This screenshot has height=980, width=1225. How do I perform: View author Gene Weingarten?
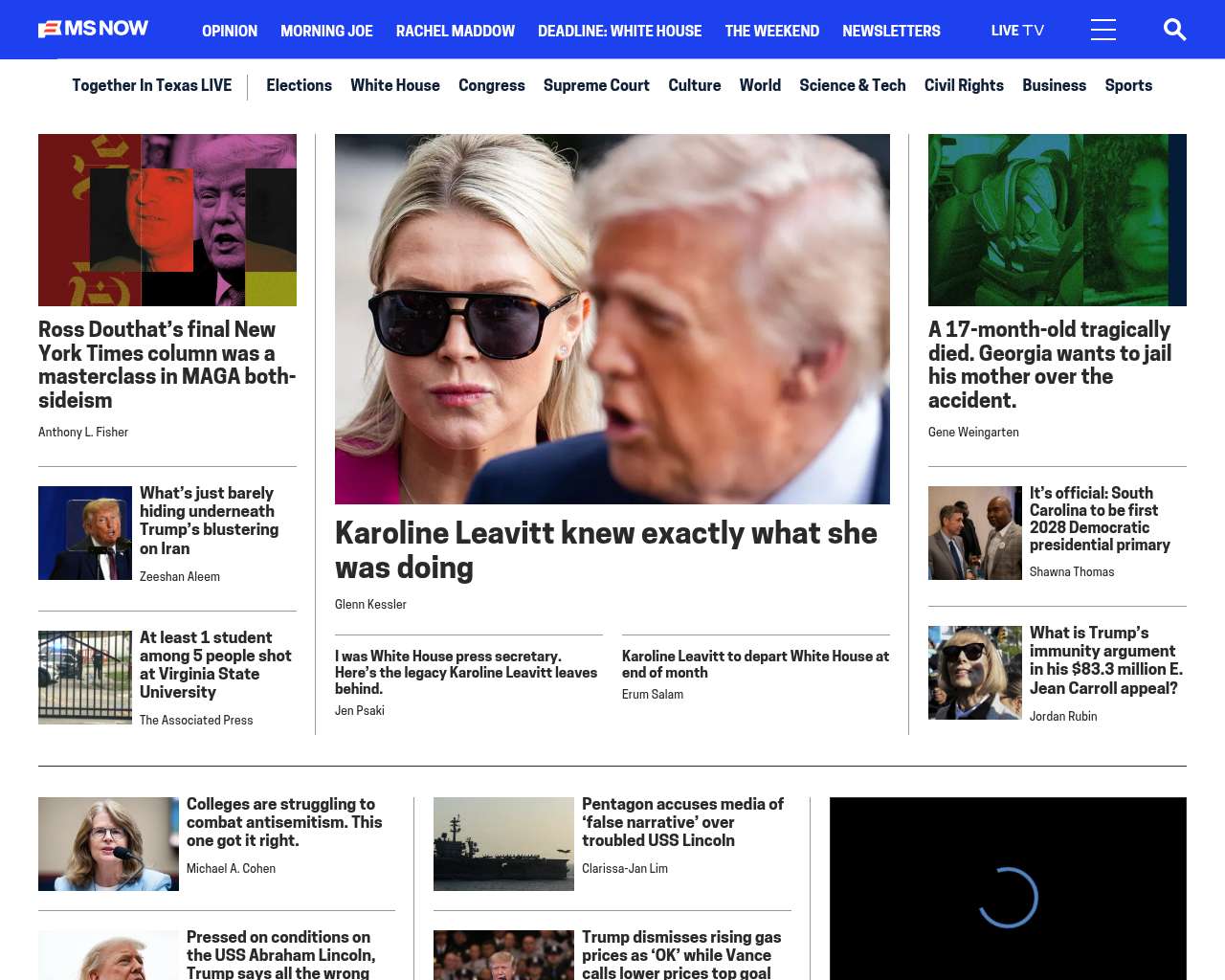(973, 433)
